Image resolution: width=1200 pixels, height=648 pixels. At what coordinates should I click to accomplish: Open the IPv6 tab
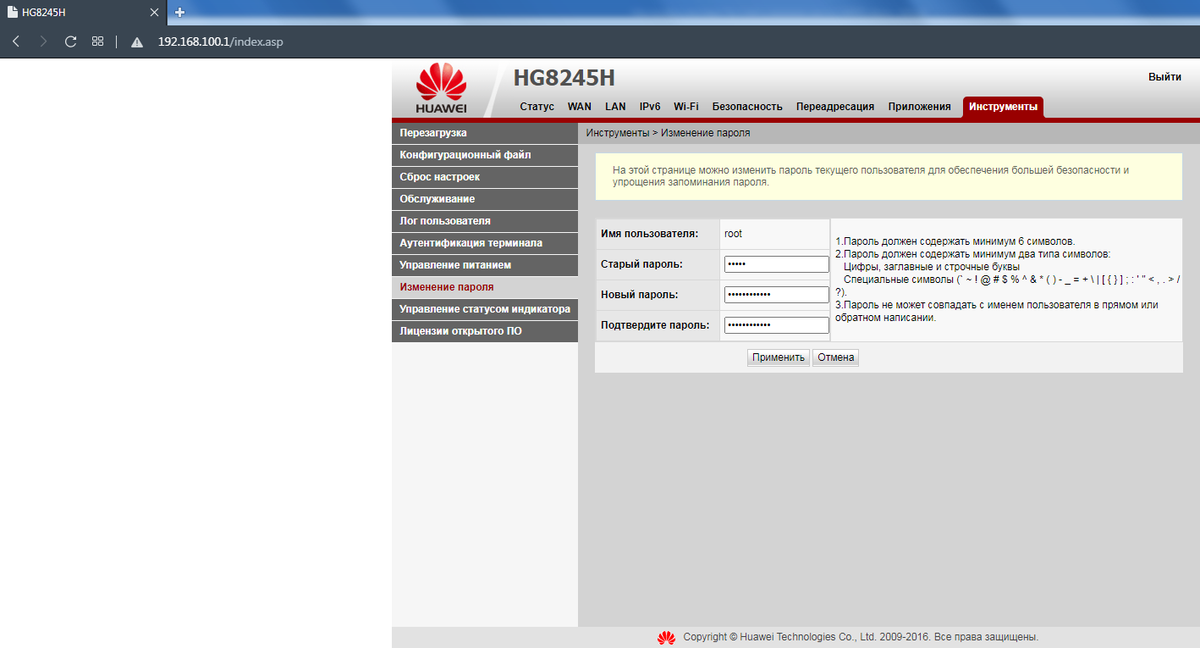pyautogui.click(x=650, y=106)
